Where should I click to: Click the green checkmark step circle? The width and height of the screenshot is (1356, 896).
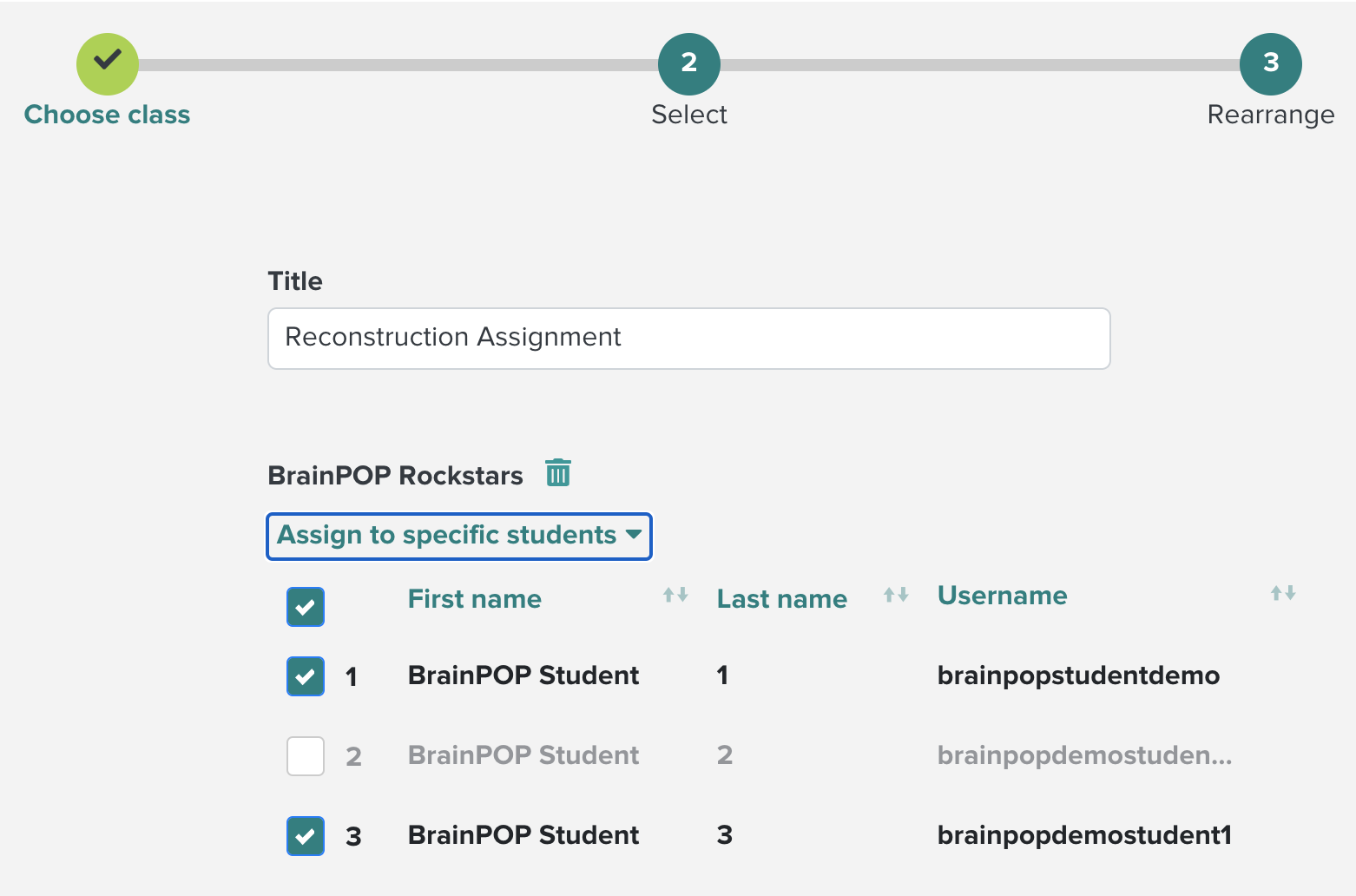[x=108, y=63]
